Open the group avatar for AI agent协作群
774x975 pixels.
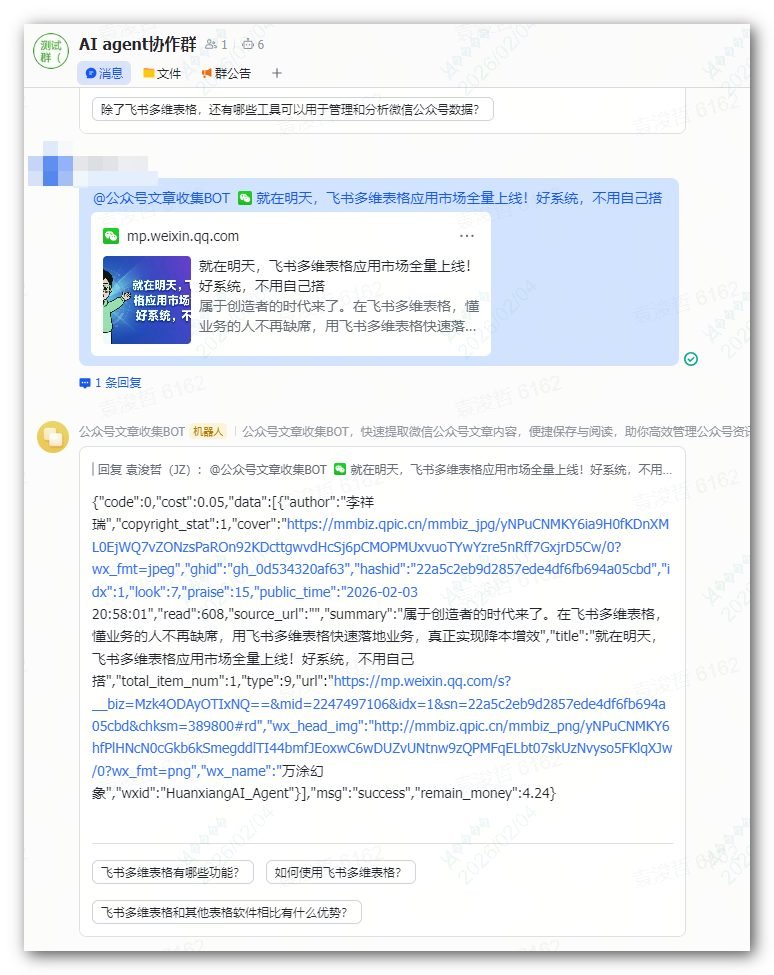point(51,51)
